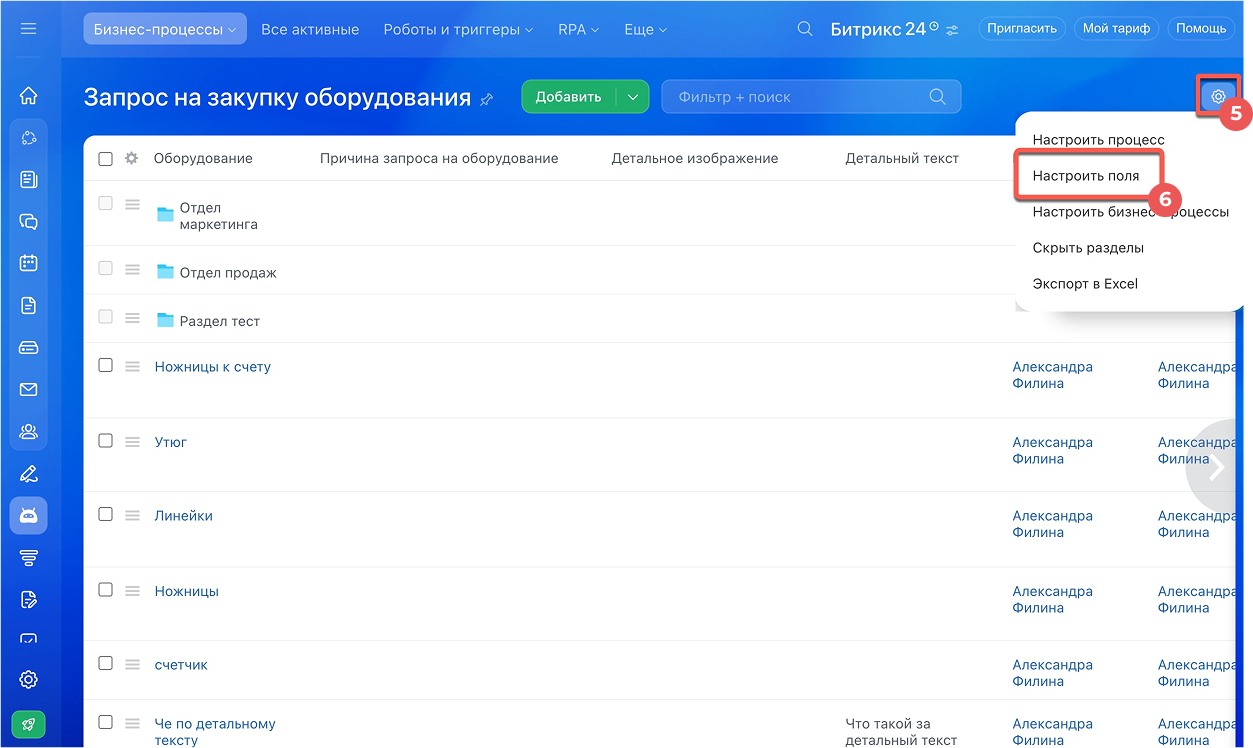Go to the home icon in sidebar
1253x748 pixels.
click(x=28, y=96)
